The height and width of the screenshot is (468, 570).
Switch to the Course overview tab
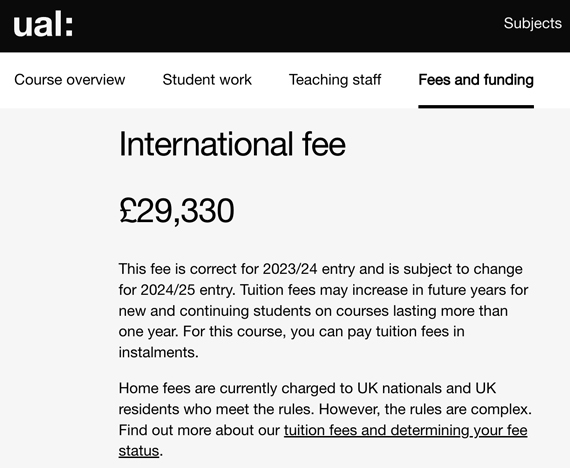(69, 80)
